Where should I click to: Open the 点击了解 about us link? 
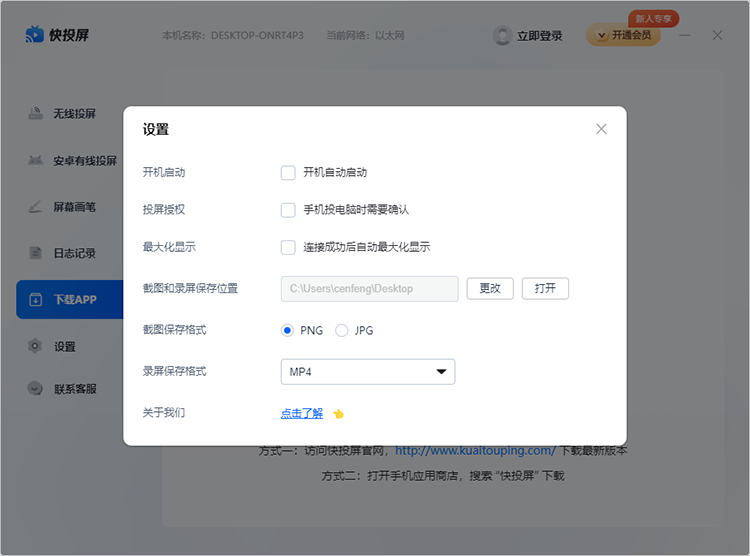301,413
